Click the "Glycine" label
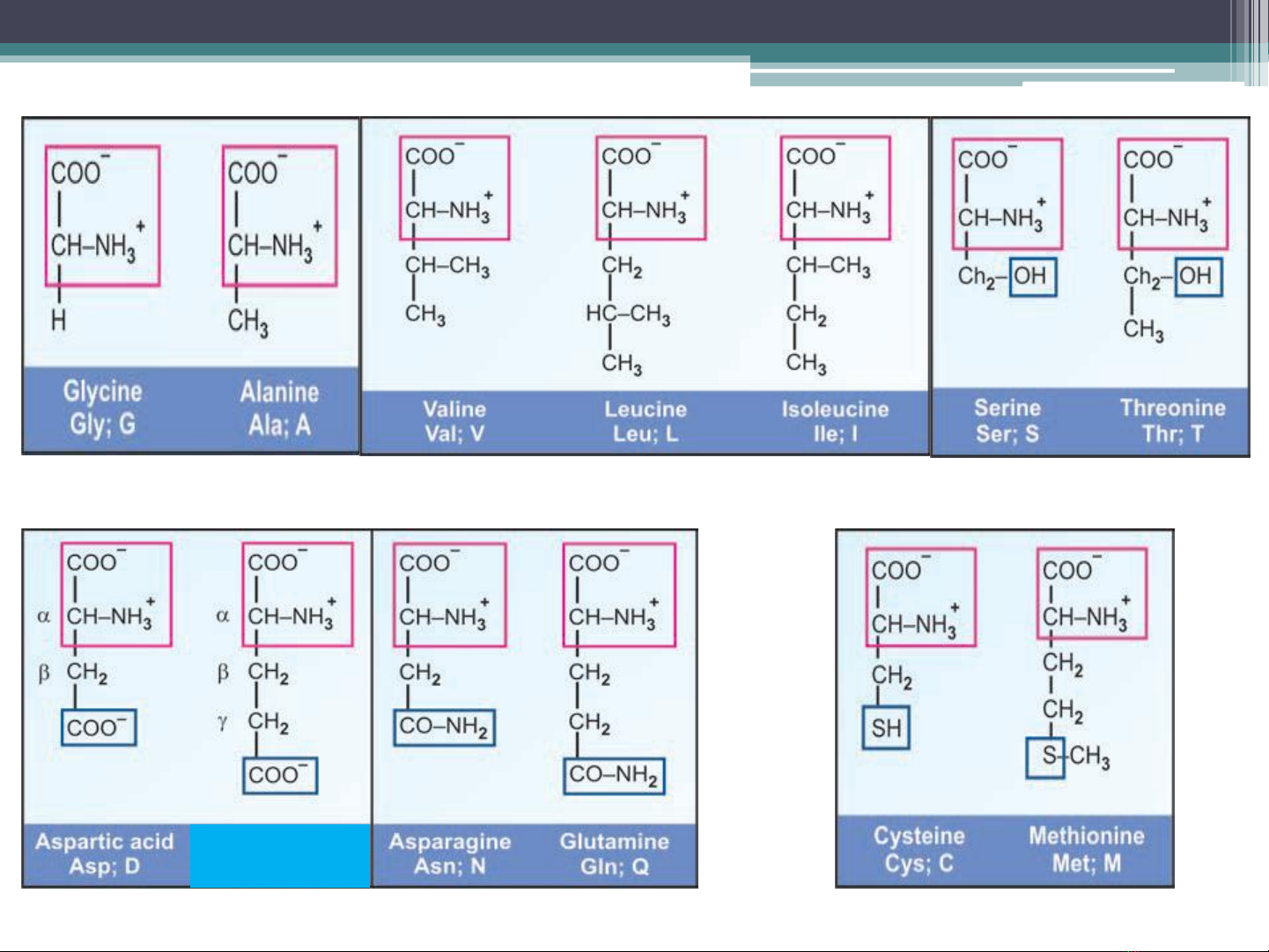 102,391
